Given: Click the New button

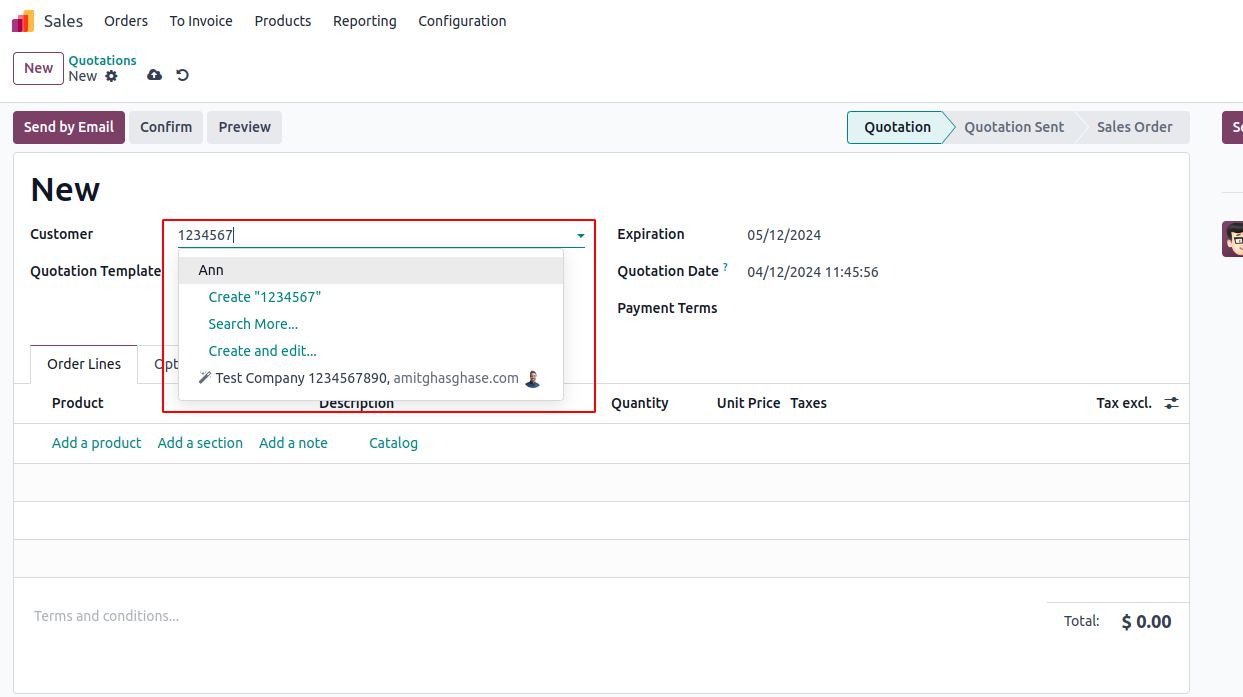Looking at the screenshot, I should [38, 69].
